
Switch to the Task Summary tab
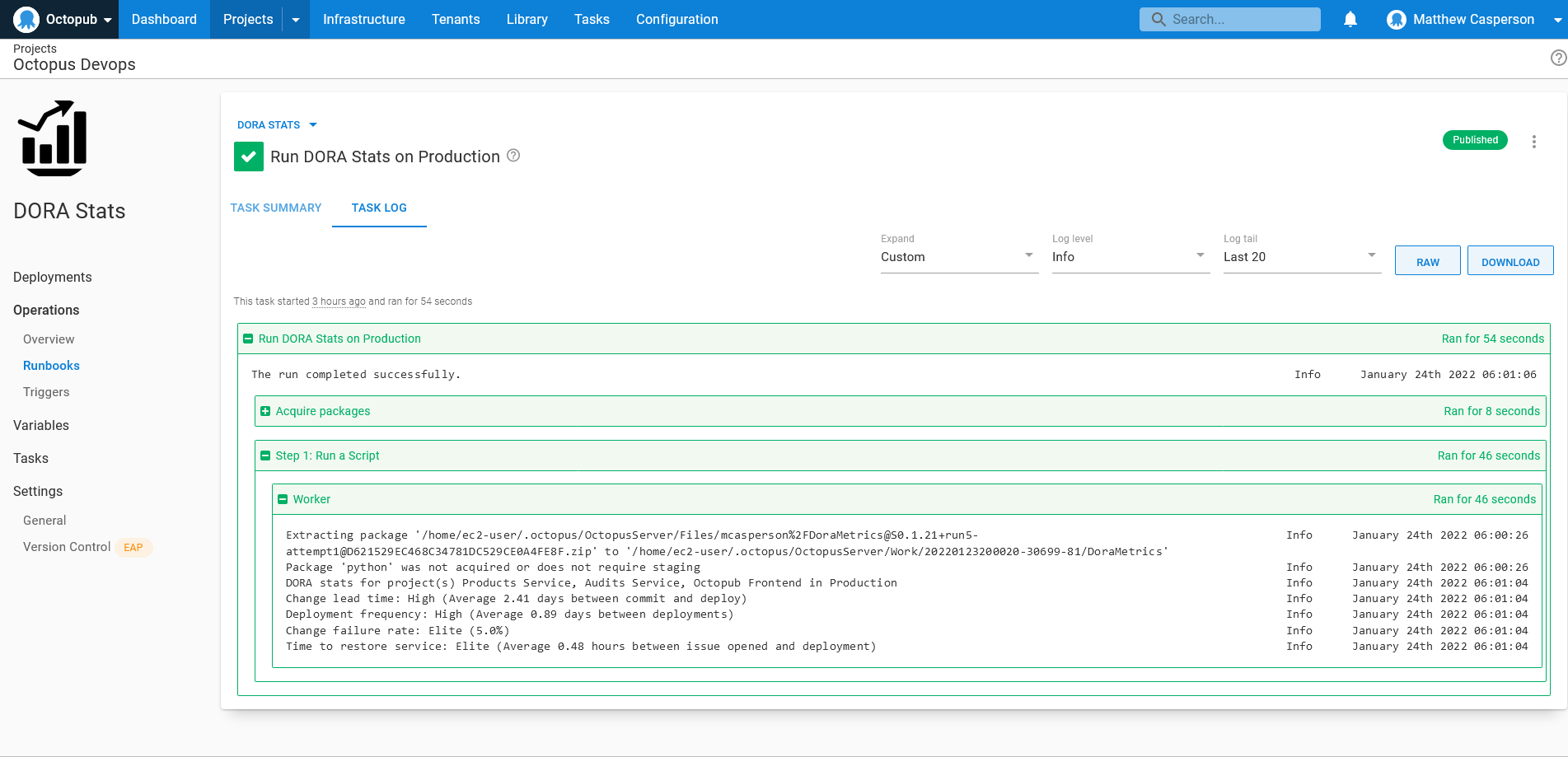(276, 208)
